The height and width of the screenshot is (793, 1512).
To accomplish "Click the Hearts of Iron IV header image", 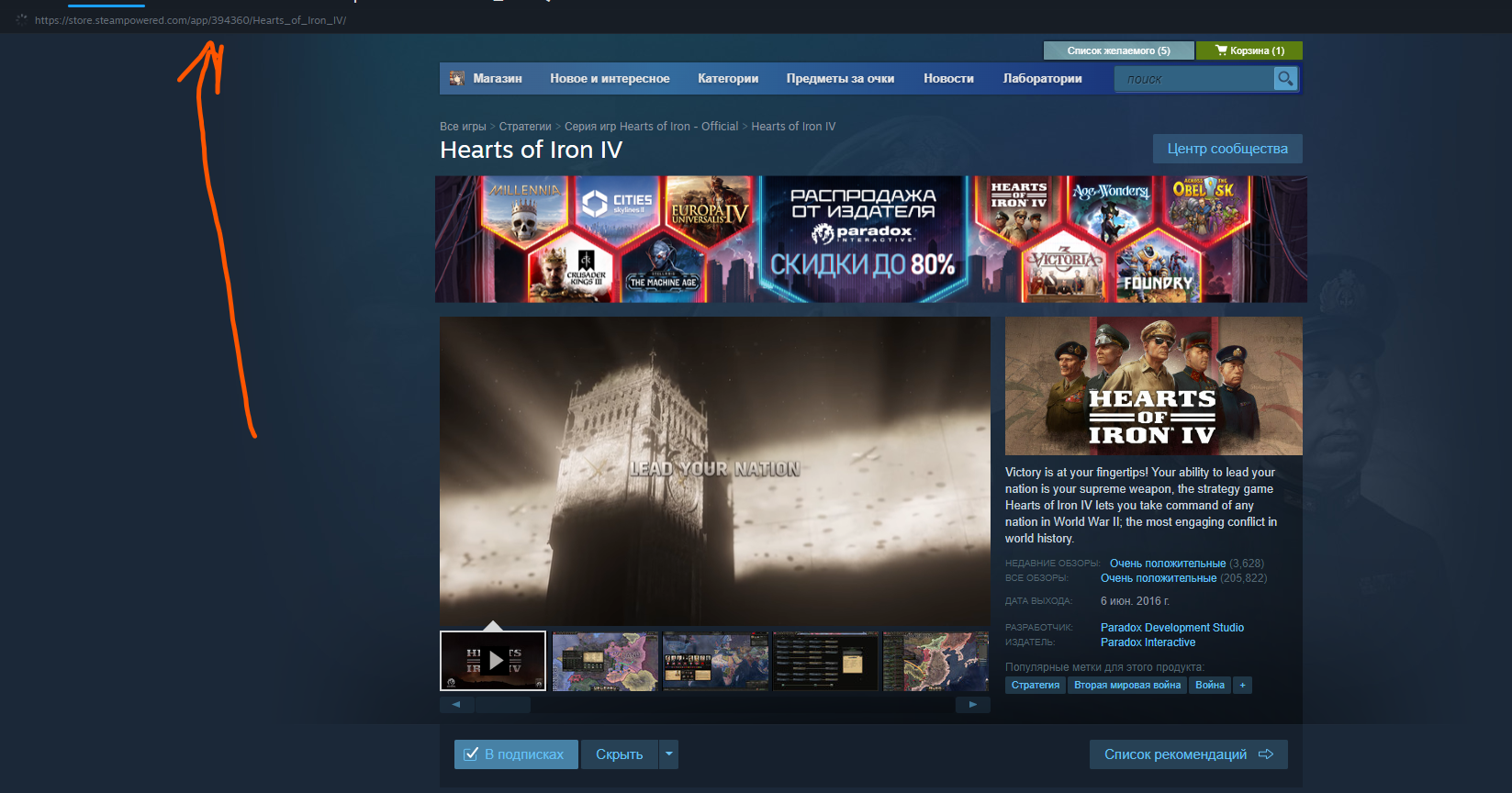I will [1154, 386].
